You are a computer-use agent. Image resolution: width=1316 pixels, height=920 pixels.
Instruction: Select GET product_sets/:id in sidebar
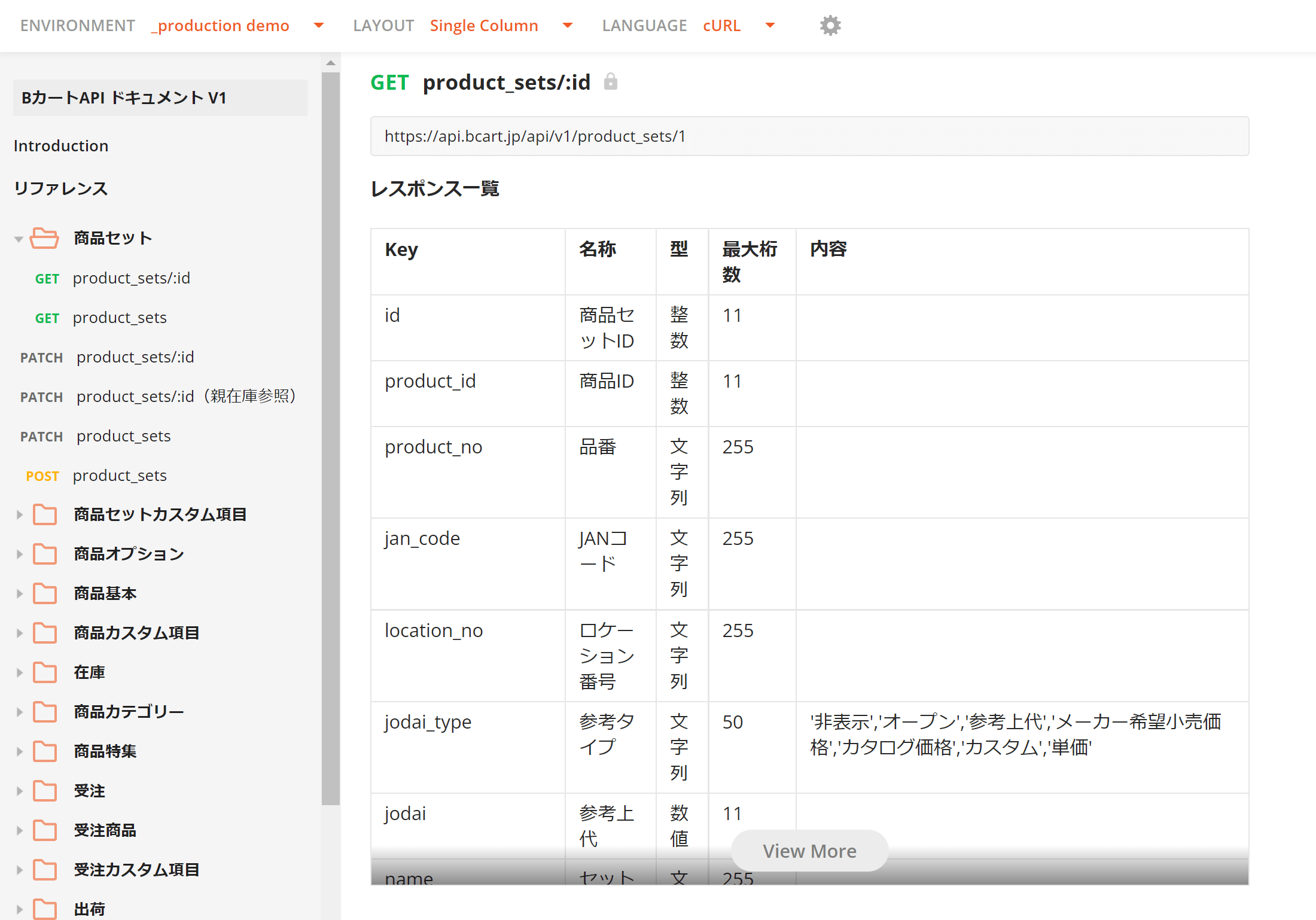(112, 278)
